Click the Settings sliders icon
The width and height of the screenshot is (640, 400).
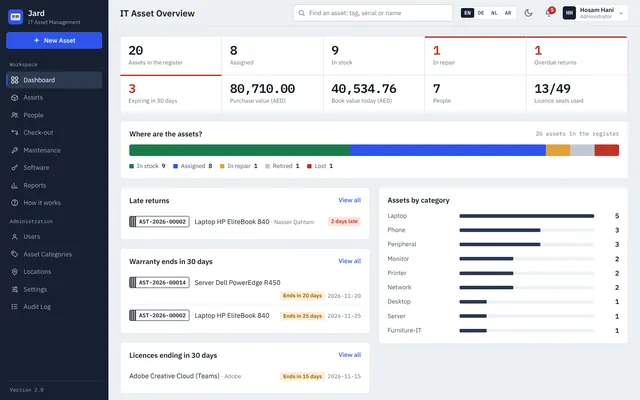(15, 289)
